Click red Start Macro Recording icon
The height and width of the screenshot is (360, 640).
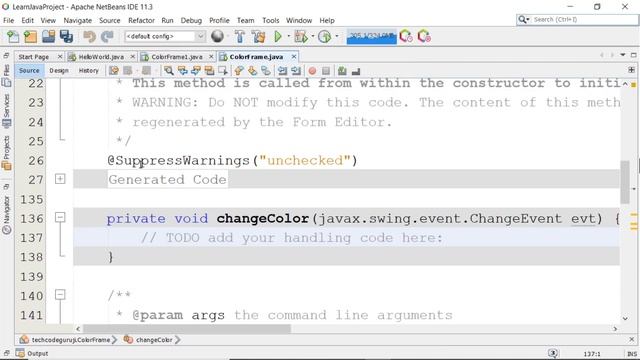click(312, 71)
